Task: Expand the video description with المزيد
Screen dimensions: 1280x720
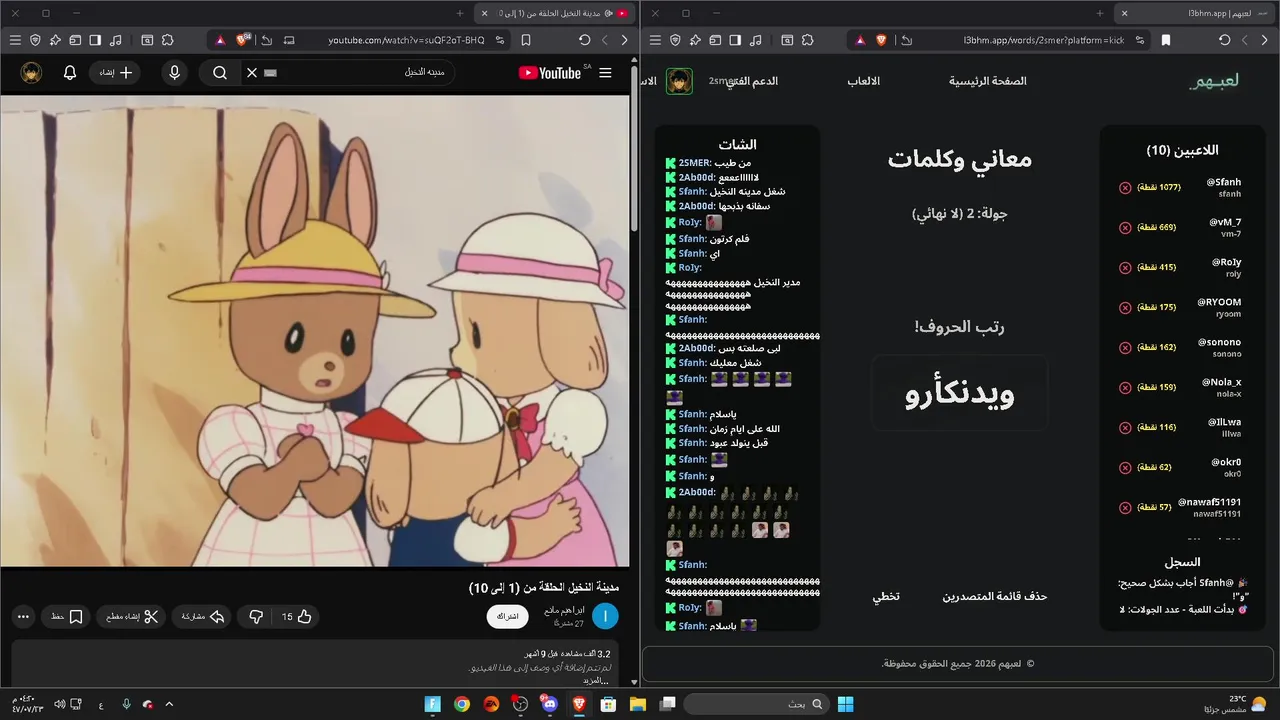Action: tap(596, 680)
